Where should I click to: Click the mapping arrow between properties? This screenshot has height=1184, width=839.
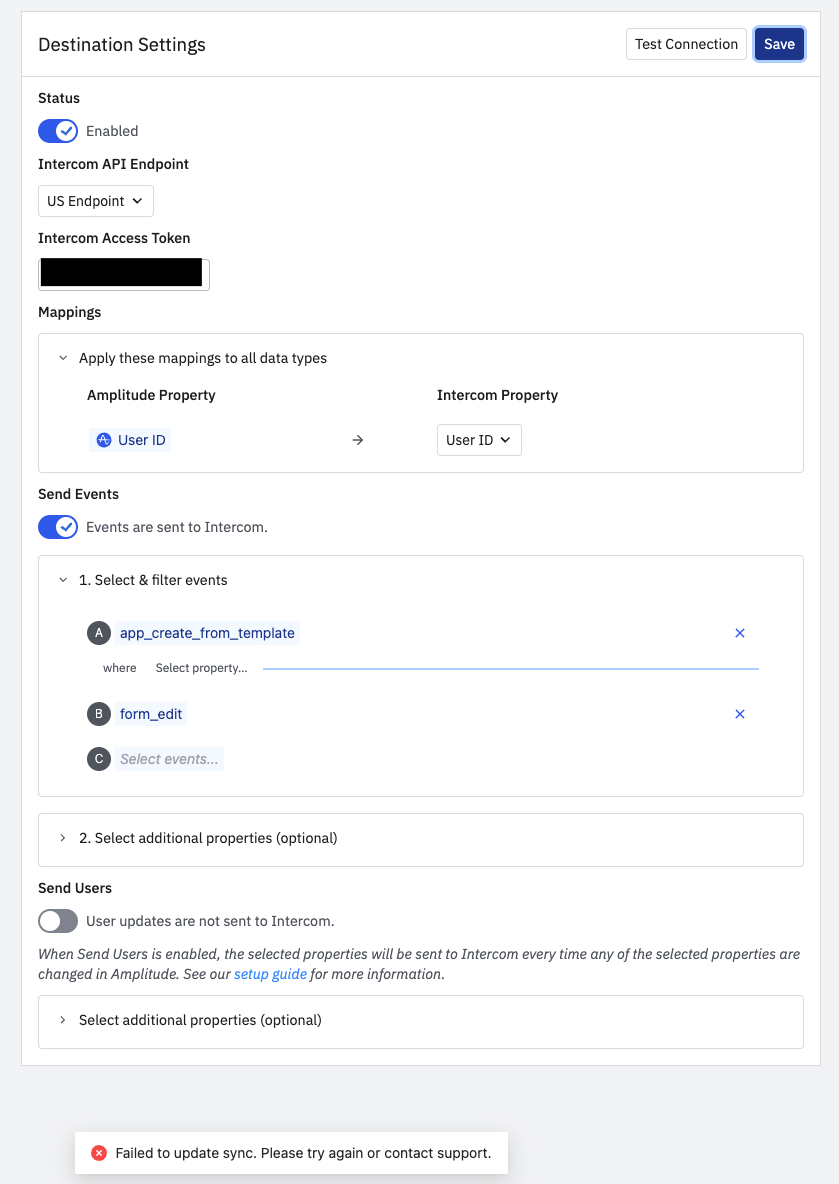point(358,440)
